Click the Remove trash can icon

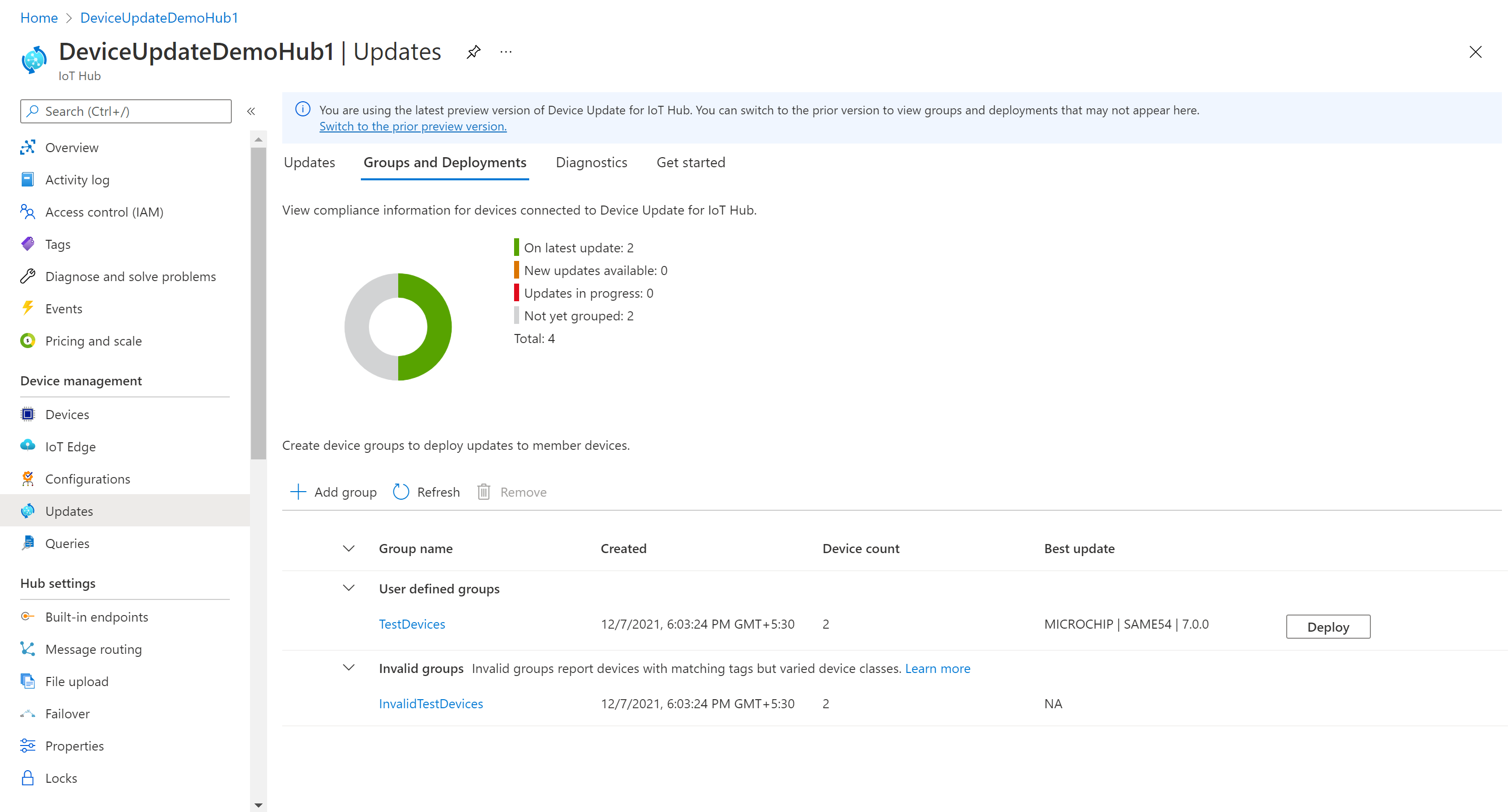tap(484, 492)
